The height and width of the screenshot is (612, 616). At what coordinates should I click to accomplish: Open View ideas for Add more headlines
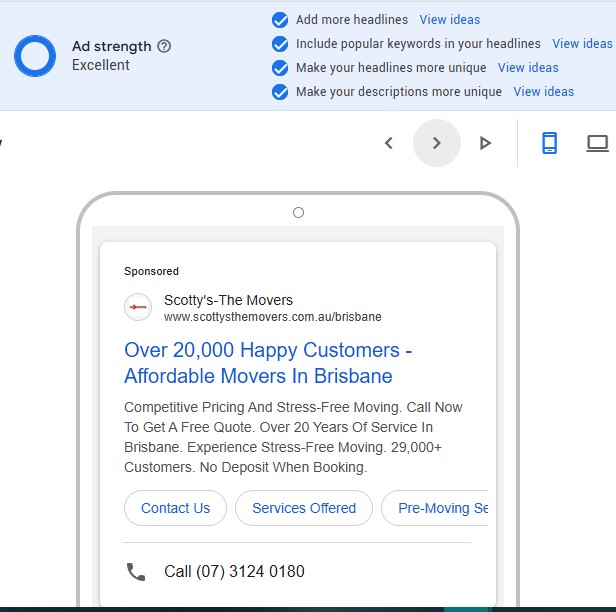pos(449,20)
